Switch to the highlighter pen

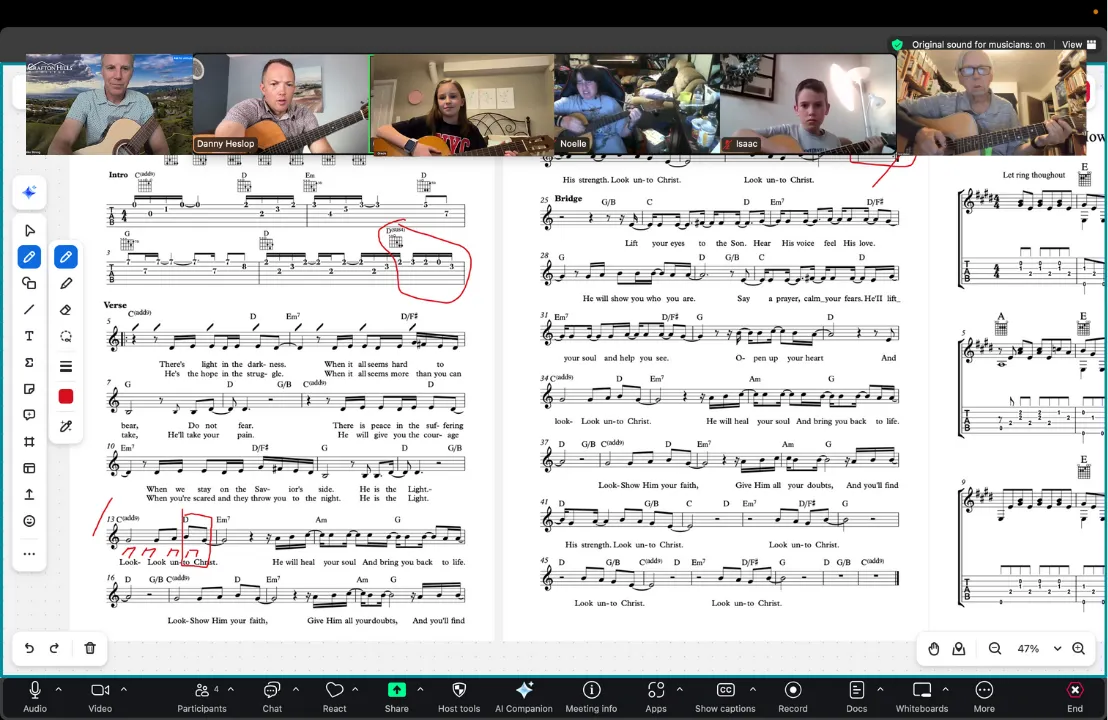tap(66, 283)
